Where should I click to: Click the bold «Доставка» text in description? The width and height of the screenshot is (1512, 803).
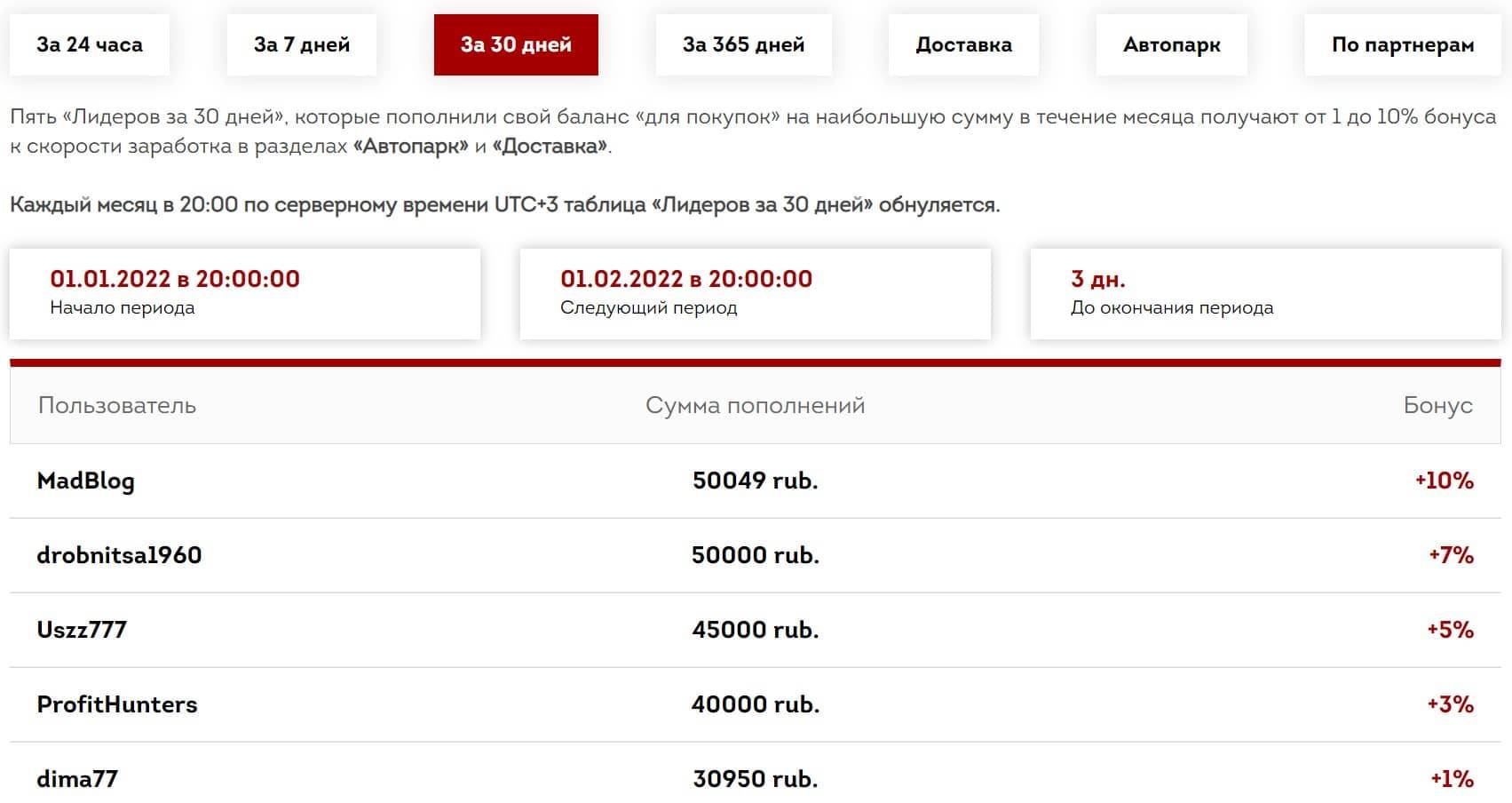tap(550, 147)
